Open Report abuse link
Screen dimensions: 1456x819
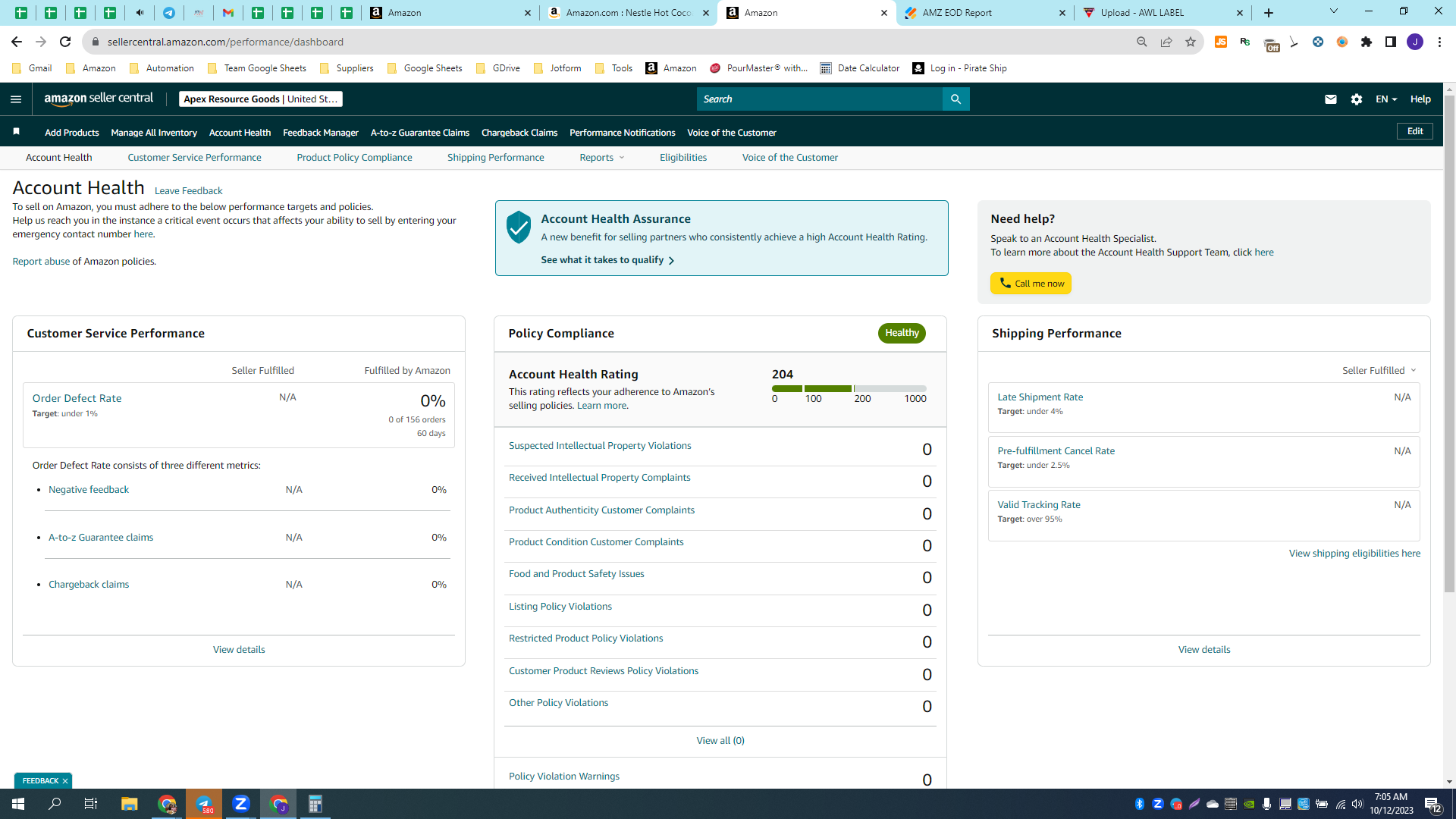click(x=41, y=262)
